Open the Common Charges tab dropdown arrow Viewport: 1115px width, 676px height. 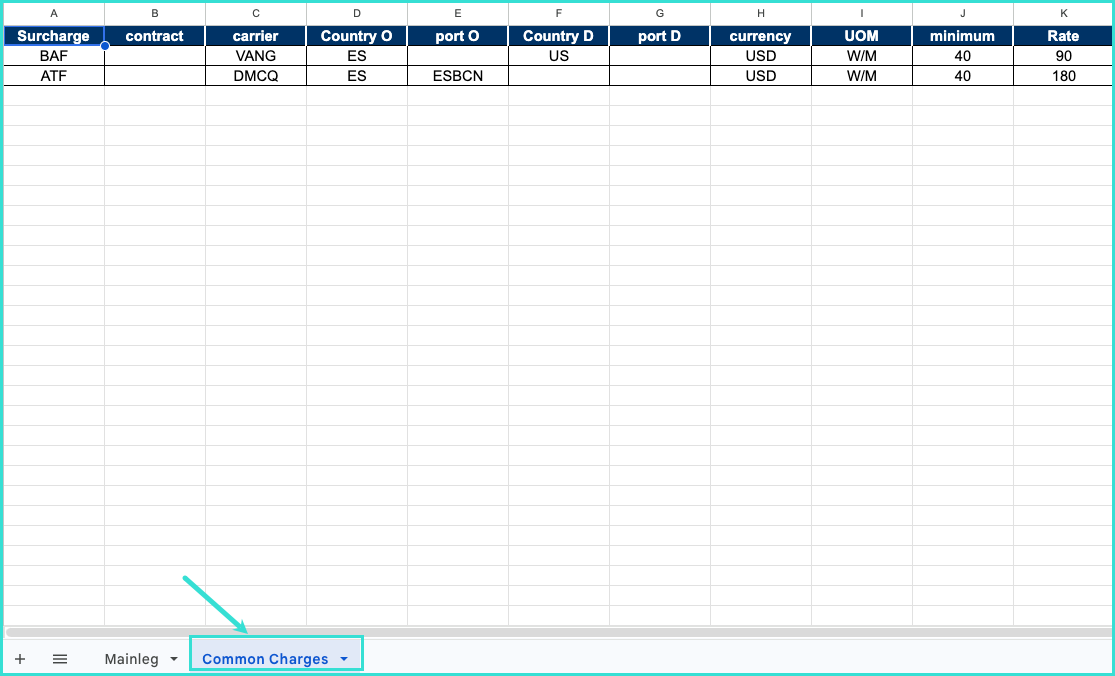(x=344, y=659)
